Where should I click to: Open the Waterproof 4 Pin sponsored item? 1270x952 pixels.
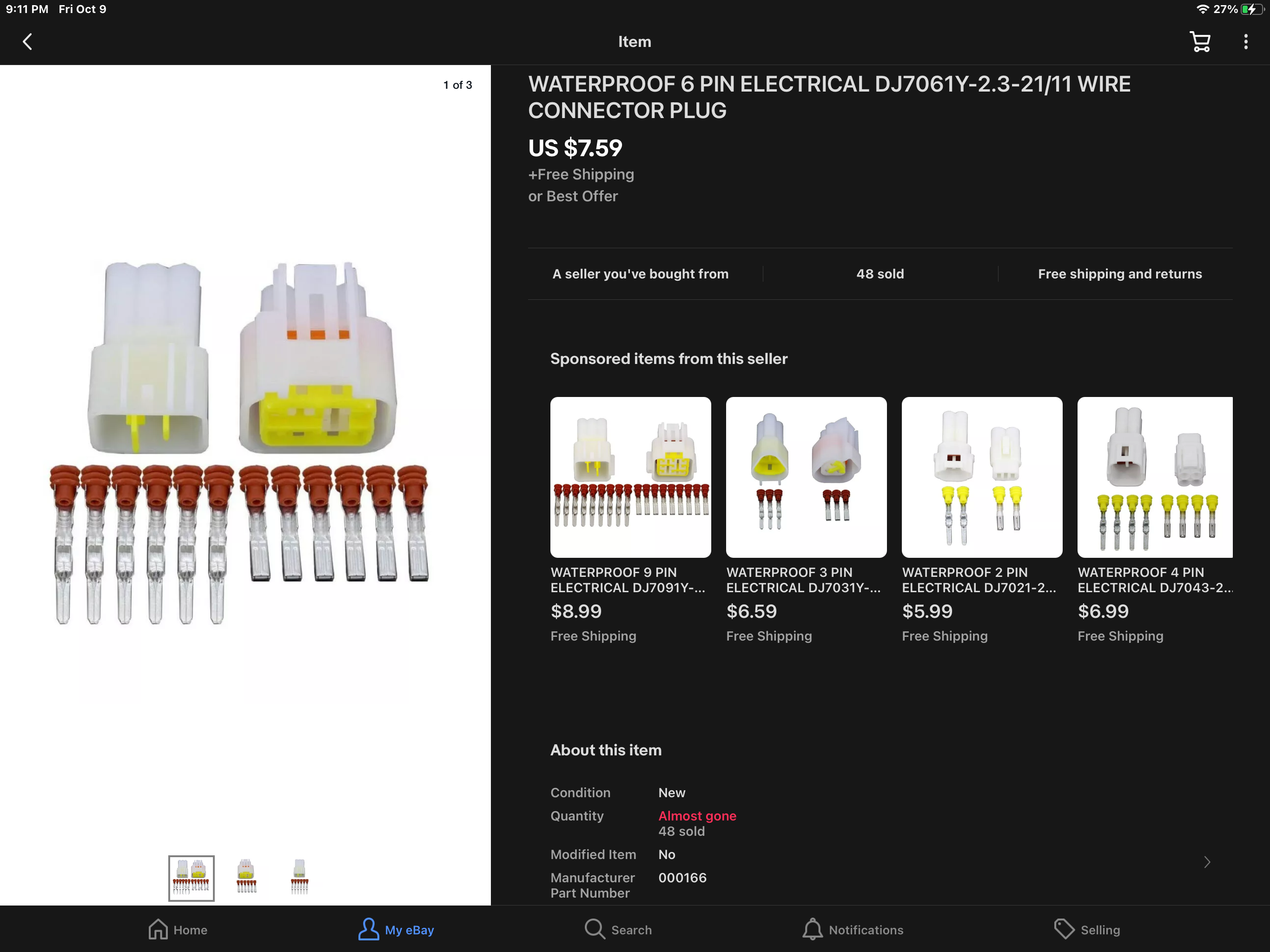pos(1155,520)
